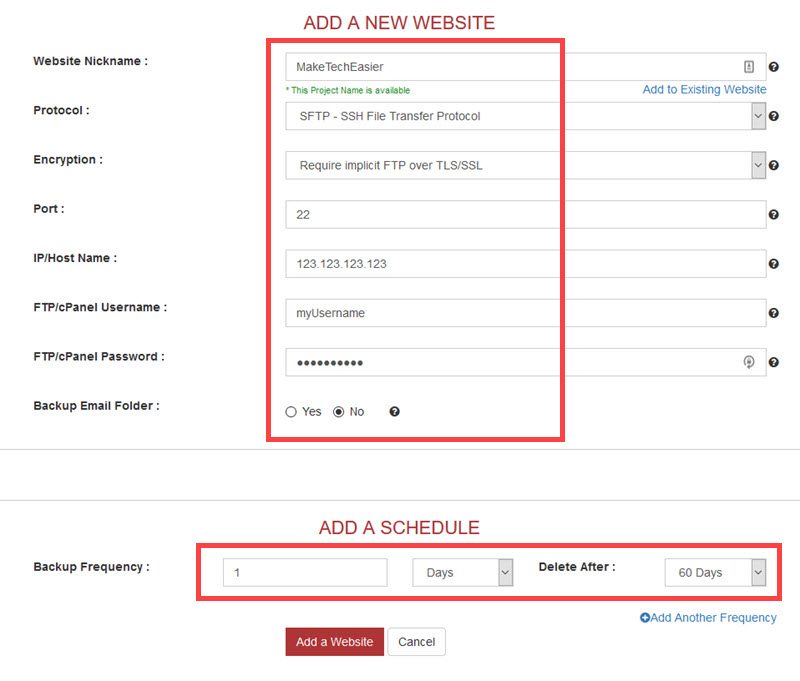This screenshot has height=681, width=800.
Task: Click the Encryption help icon
Action: click(x=775, y=165)
